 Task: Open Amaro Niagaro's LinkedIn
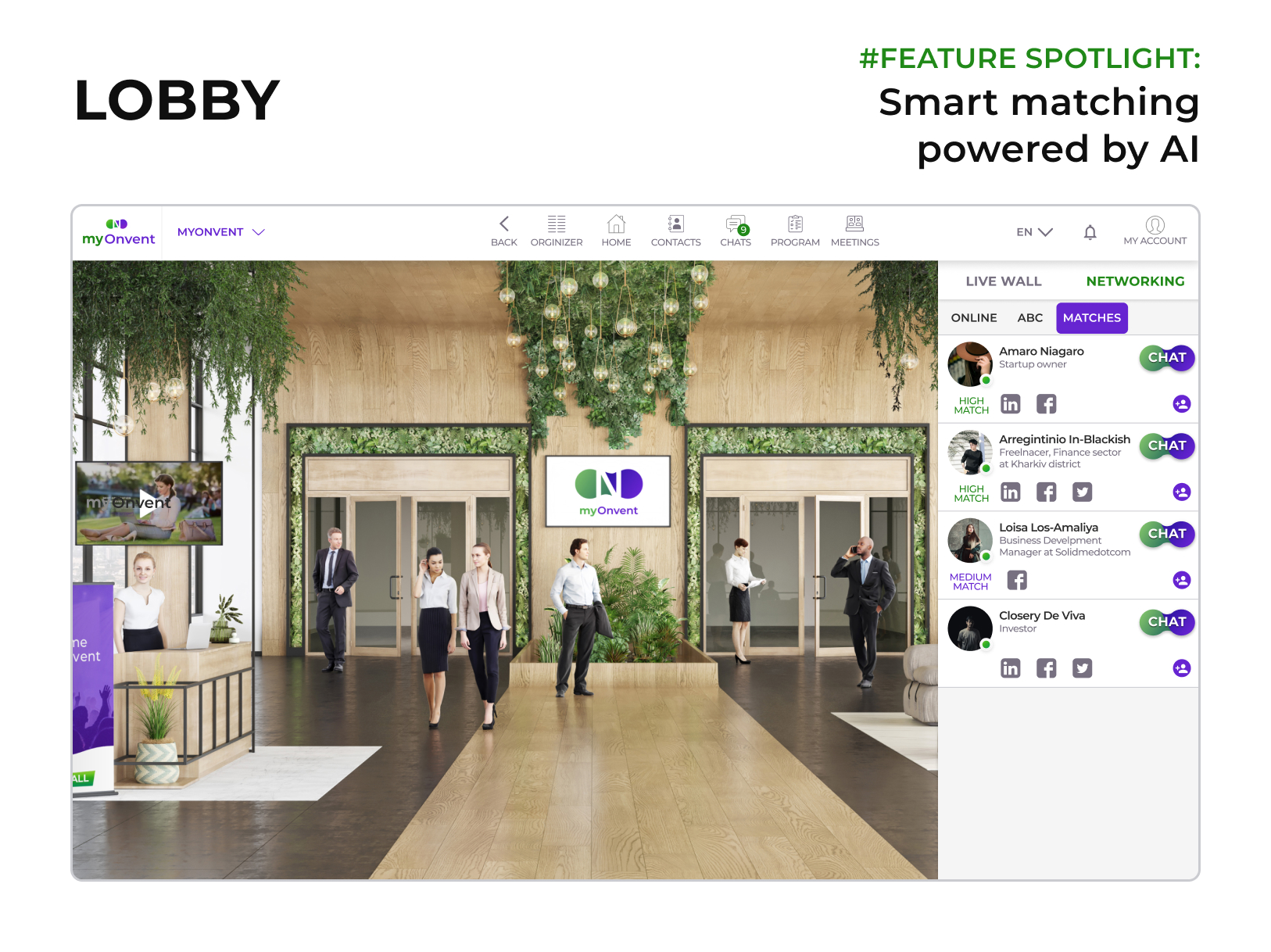point(1011,404)
